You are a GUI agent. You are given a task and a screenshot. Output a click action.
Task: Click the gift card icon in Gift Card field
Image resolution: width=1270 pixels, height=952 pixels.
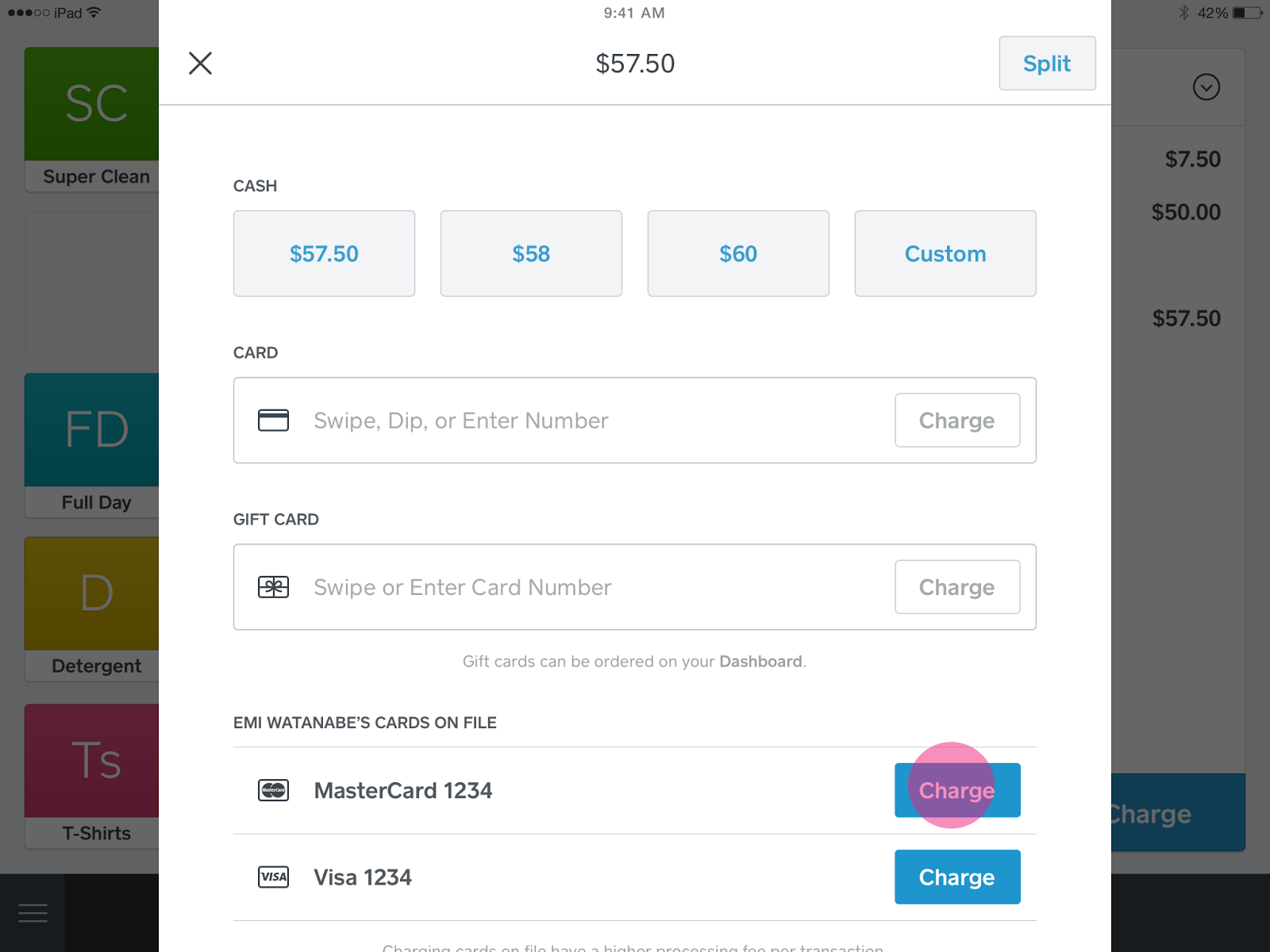273,587
